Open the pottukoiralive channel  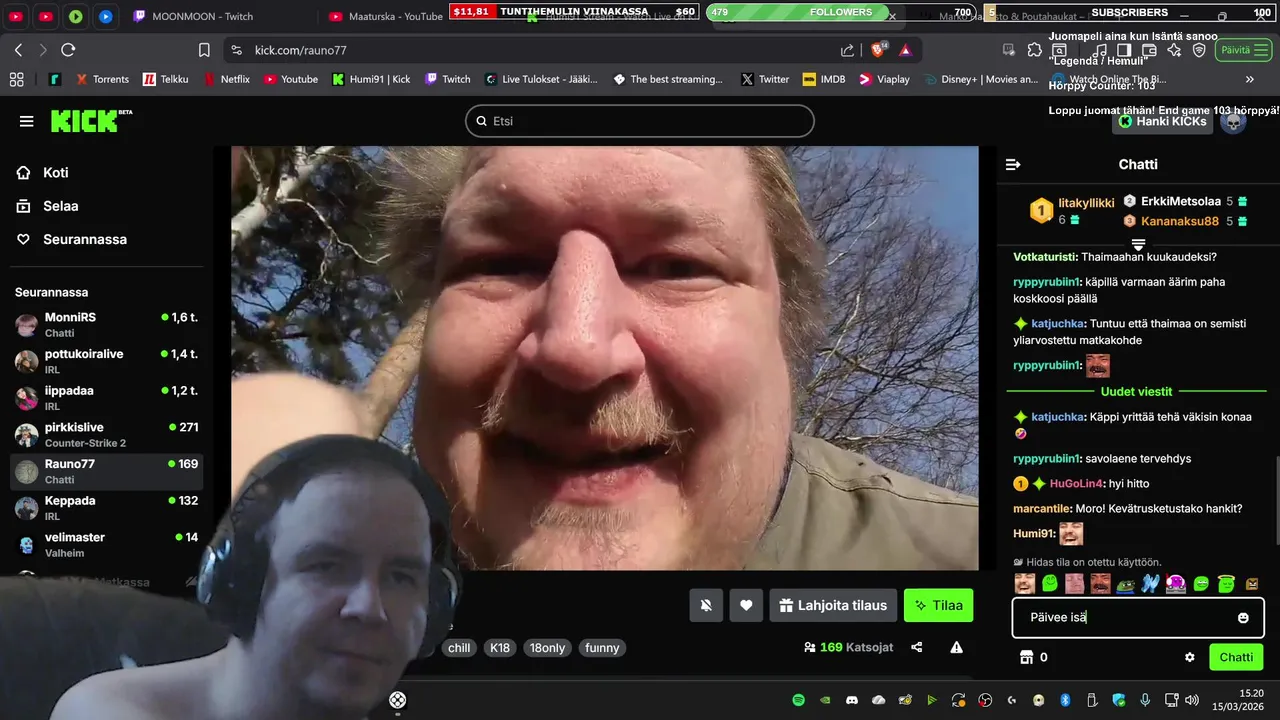107,361
